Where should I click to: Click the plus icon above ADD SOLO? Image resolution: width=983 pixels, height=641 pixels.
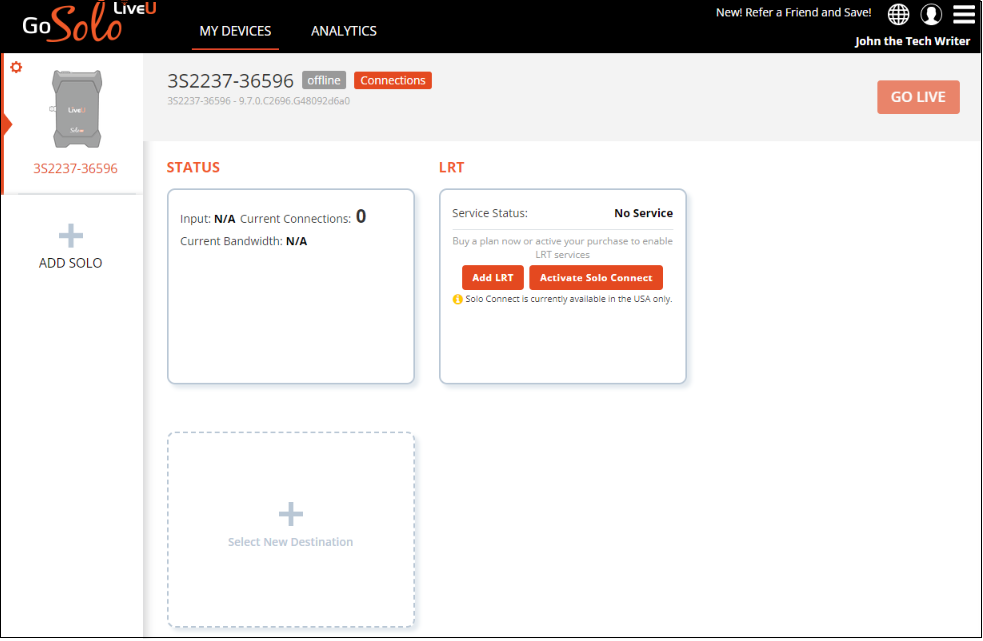[x=71, y=236]
